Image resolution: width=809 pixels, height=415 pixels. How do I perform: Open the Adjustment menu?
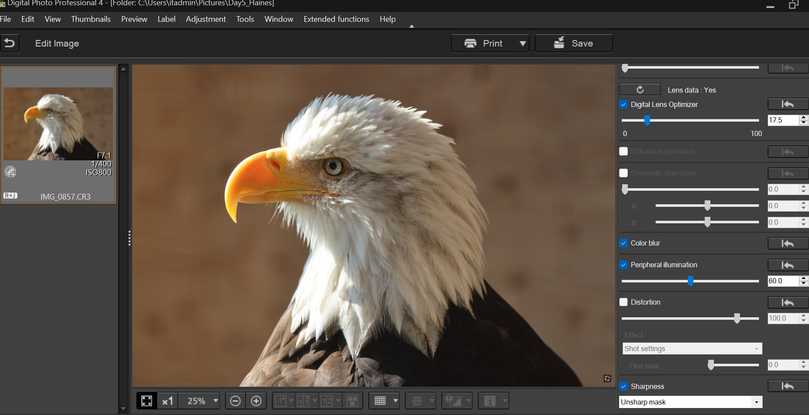pos(205,19)
